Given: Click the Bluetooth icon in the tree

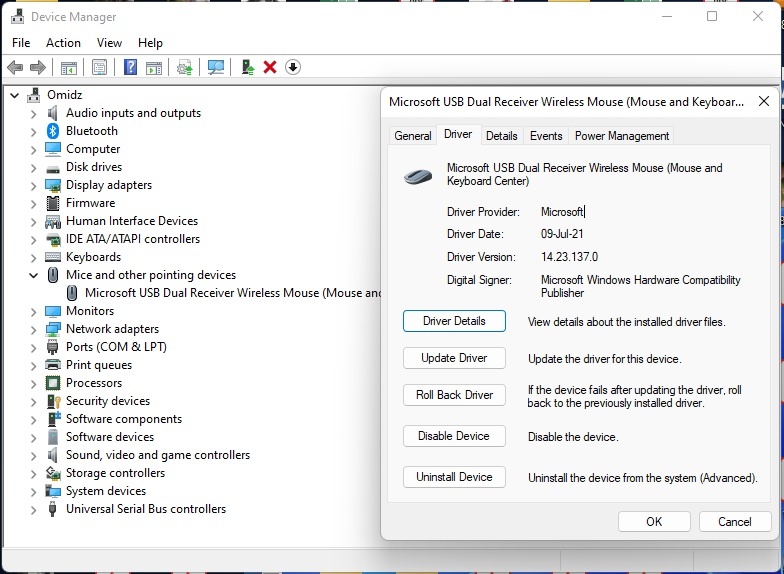Looking at the screenshot, I should click(53, 131).
